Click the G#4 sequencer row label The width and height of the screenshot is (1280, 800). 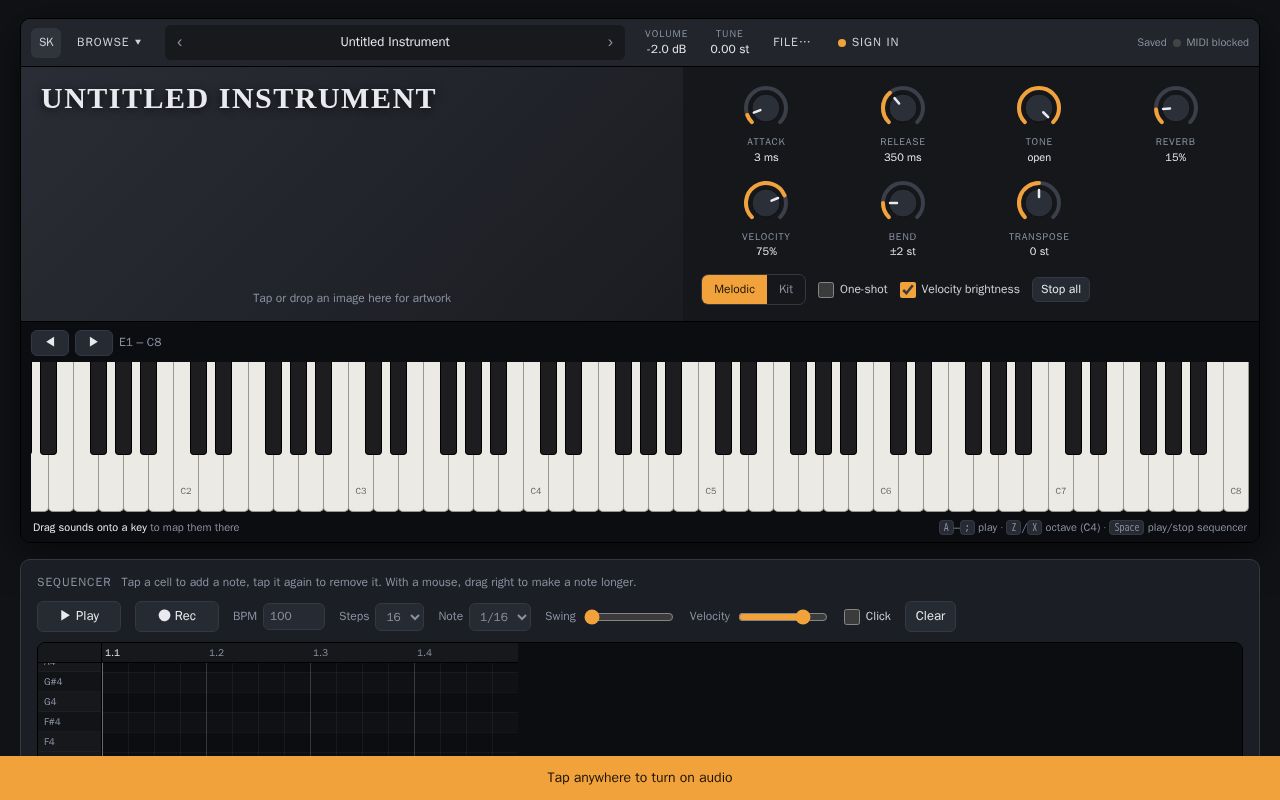pyautogui.click(x=70, y=682)
